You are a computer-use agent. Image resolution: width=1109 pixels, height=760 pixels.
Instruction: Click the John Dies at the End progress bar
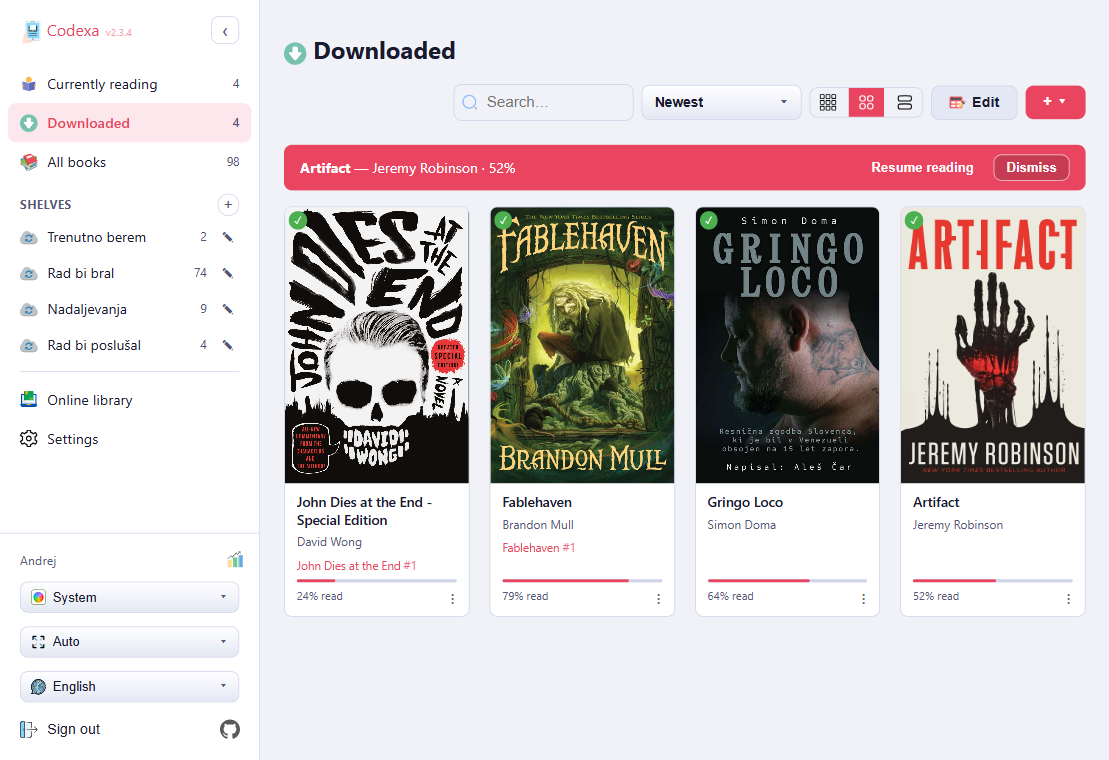[376, 580]
